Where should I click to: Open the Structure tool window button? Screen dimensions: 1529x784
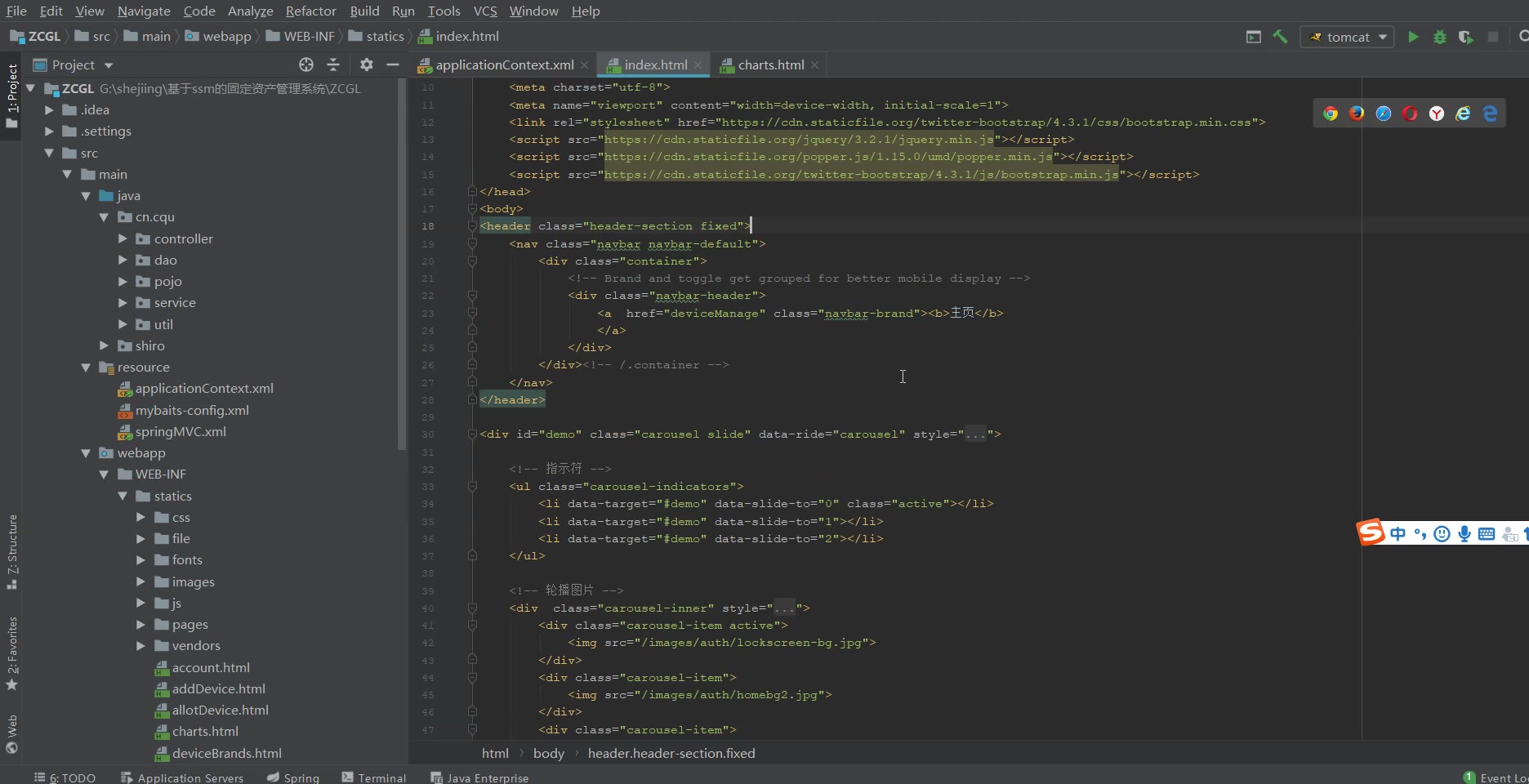[11, 551]
